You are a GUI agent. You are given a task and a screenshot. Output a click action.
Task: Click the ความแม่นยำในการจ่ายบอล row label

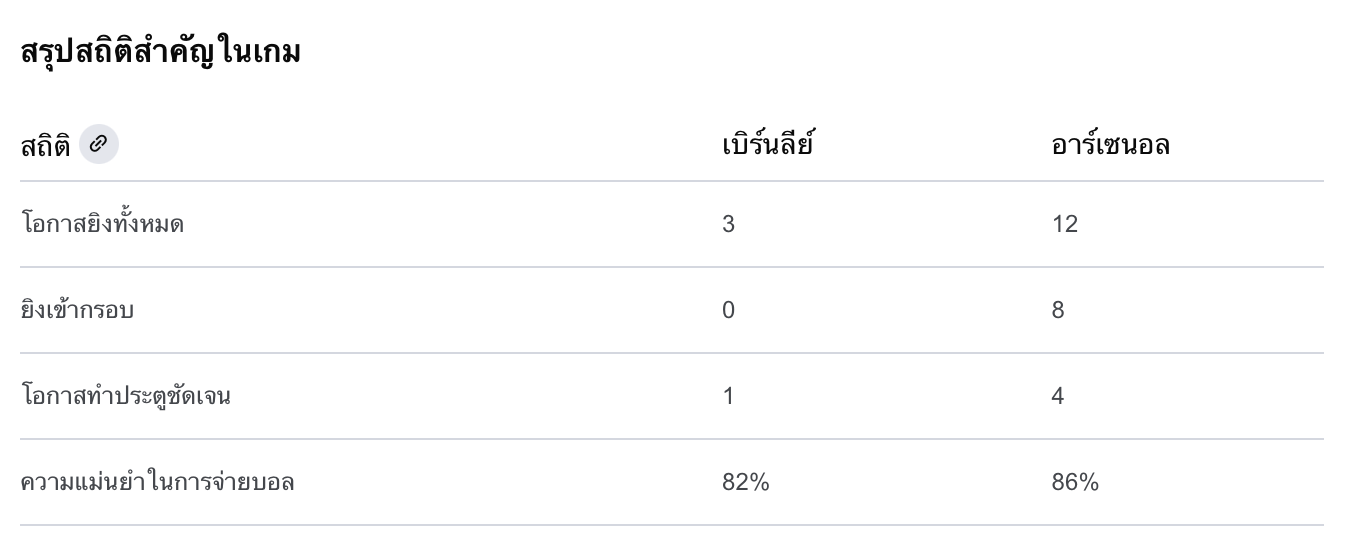[x=157, y=482]
